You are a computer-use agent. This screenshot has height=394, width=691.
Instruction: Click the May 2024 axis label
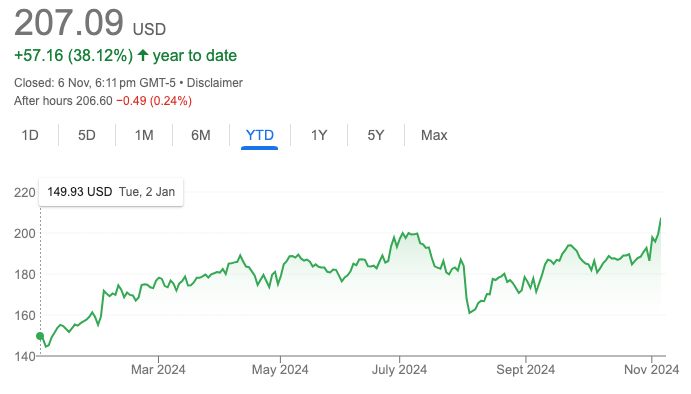[280, 369]
